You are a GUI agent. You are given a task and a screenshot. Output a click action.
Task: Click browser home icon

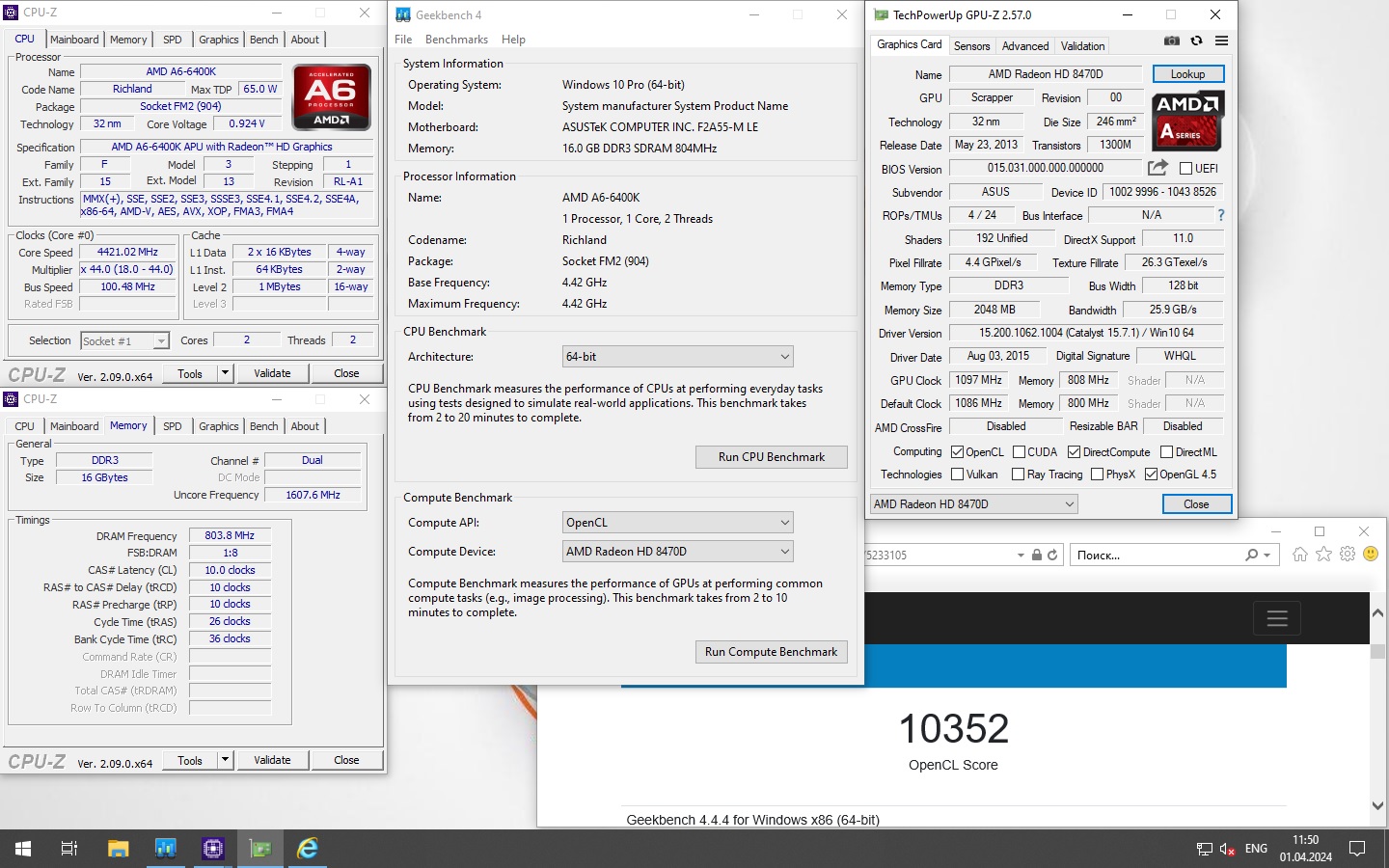pos(1300,555)
